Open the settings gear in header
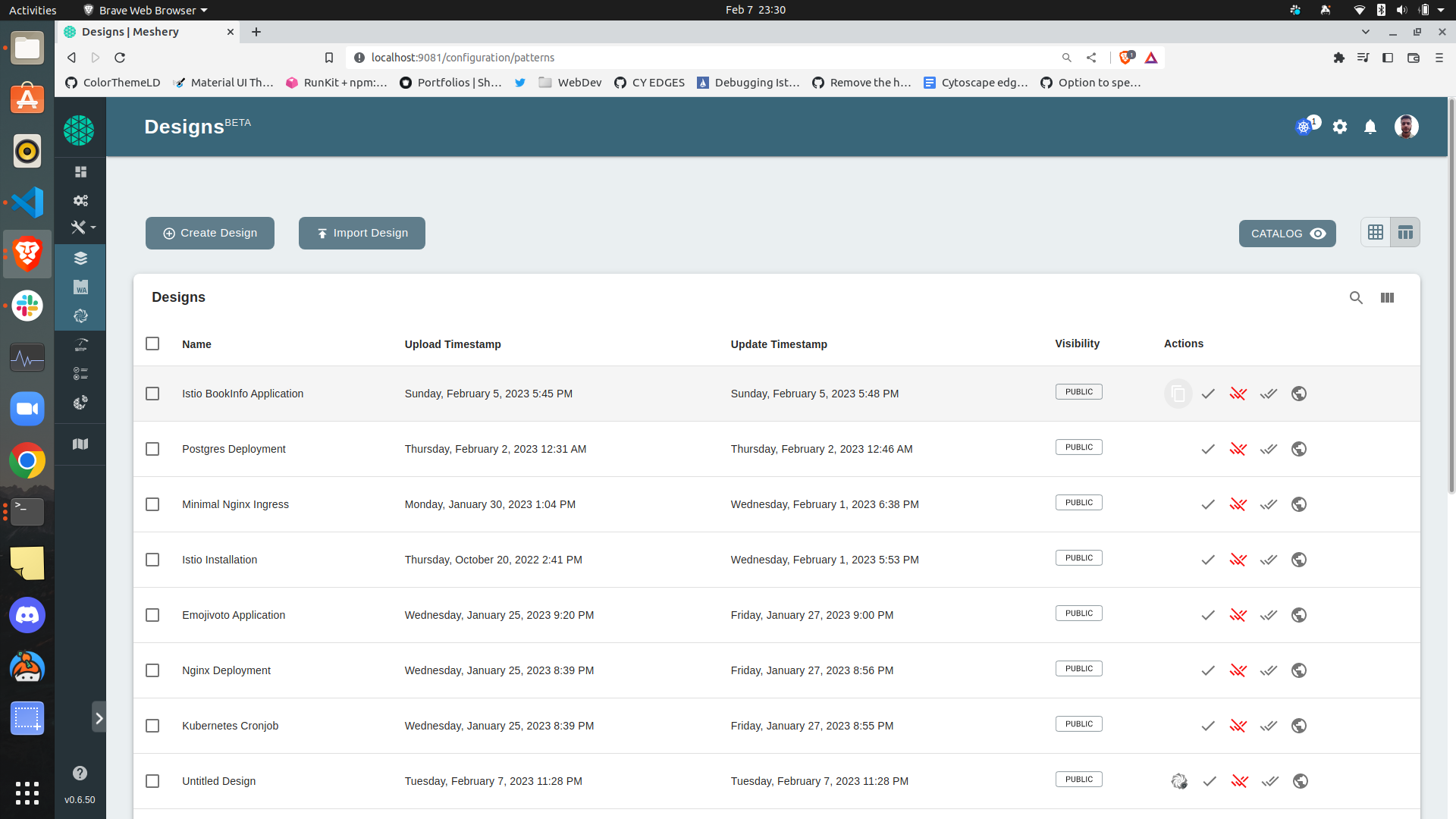This screenshot has width=1456, height=819. tap(1340, 127)
